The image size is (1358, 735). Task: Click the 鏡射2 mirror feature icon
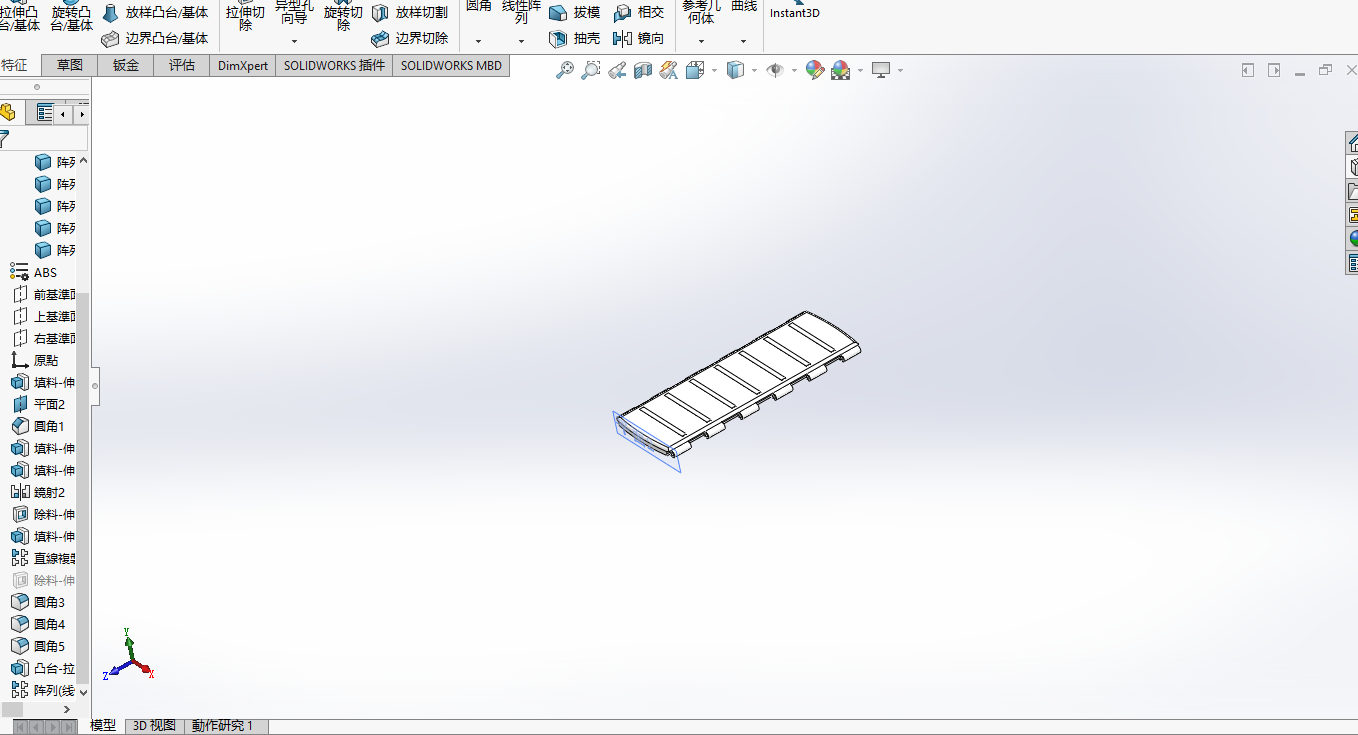click(19, 492)
